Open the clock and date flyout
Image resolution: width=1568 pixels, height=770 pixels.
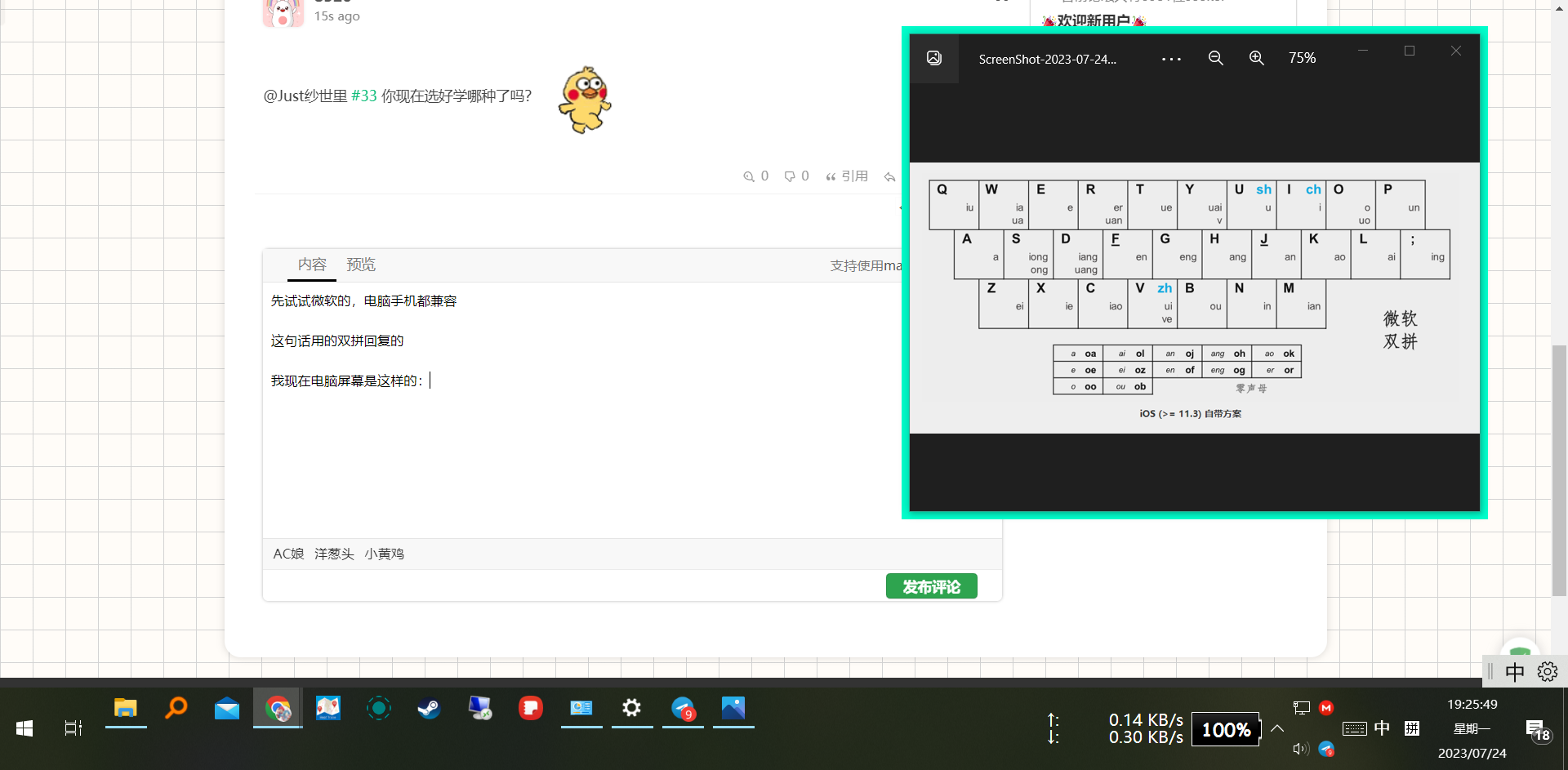click(1472, 728)
